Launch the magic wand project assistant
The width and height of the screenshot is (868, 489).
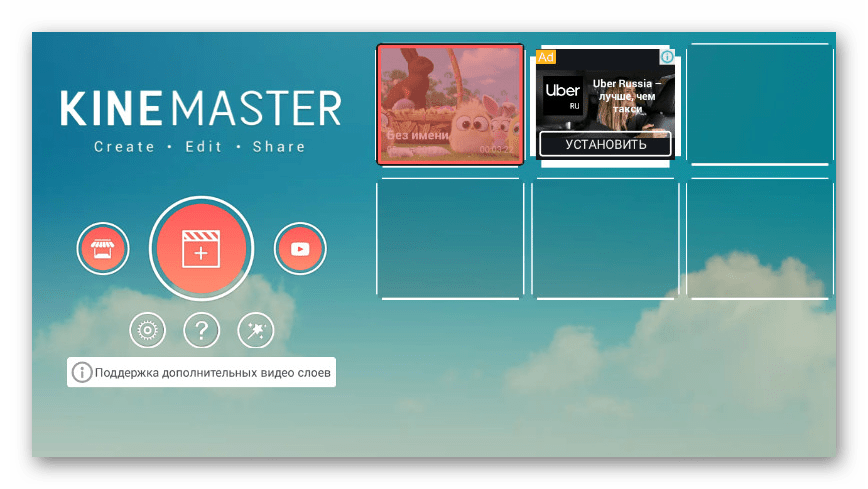tap(255, 330)
